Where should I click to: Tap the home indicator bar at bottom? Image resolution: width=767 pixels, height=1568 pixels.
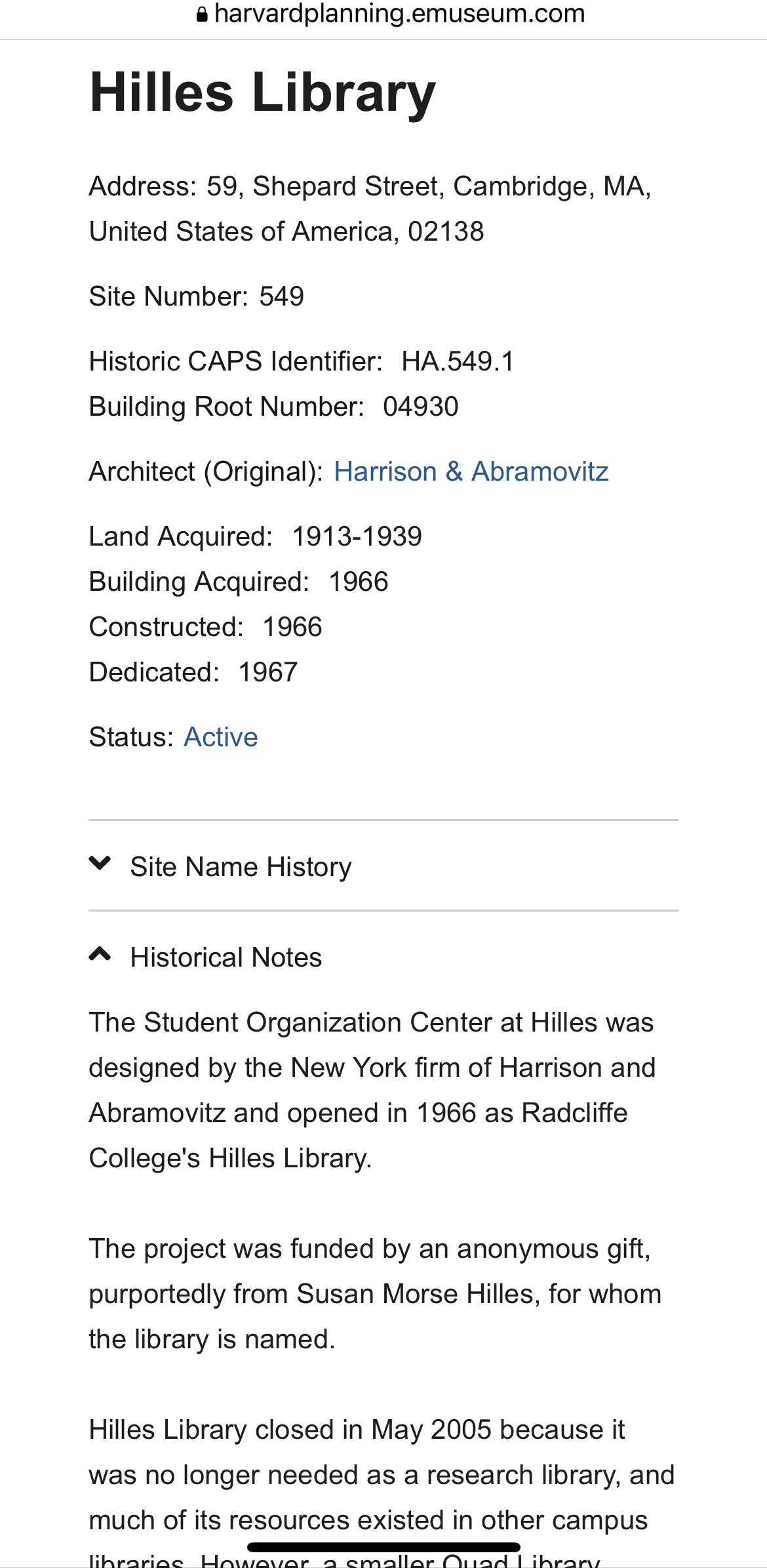(383, 1547)
